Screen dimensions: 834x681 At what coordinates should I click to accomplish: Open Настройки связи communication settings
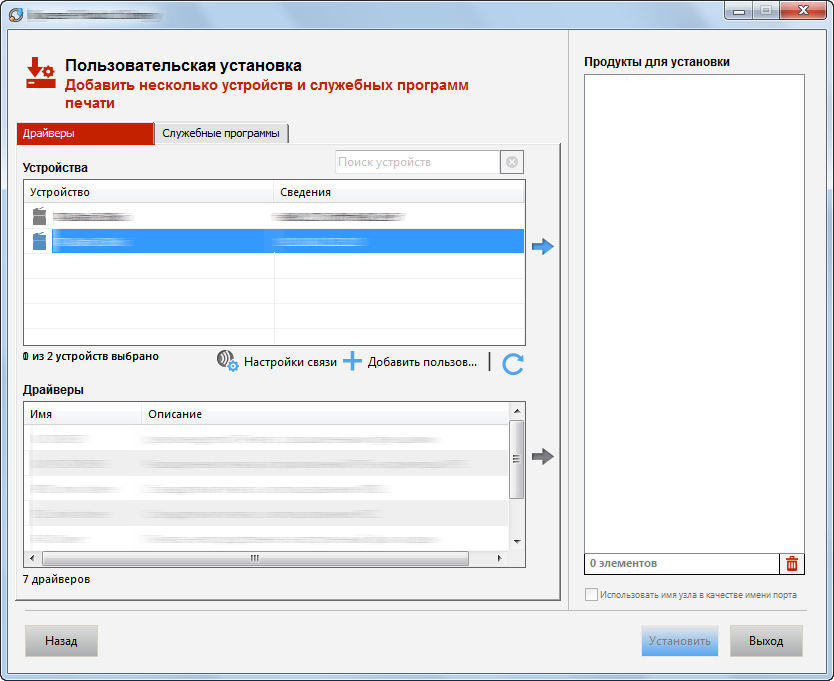pos(290,362)
